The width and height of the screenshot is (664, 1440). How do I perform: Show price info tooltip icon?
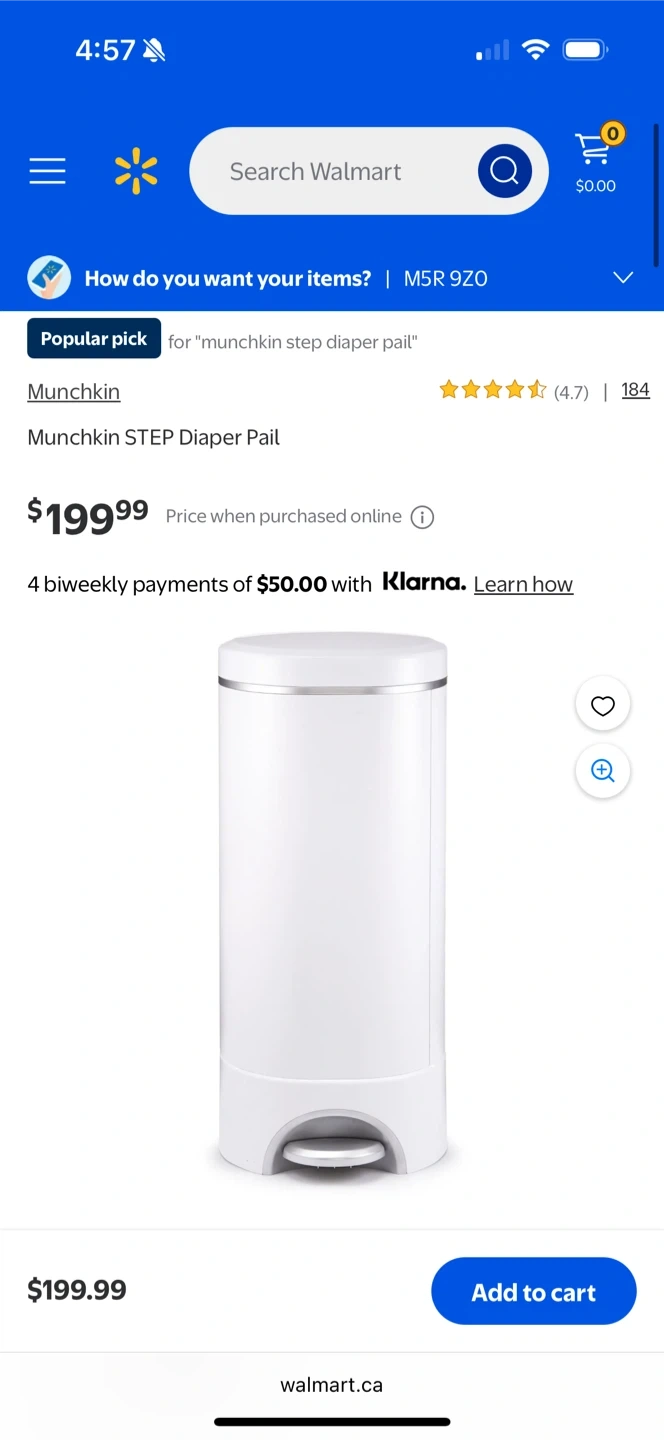[x=423, y=517]
